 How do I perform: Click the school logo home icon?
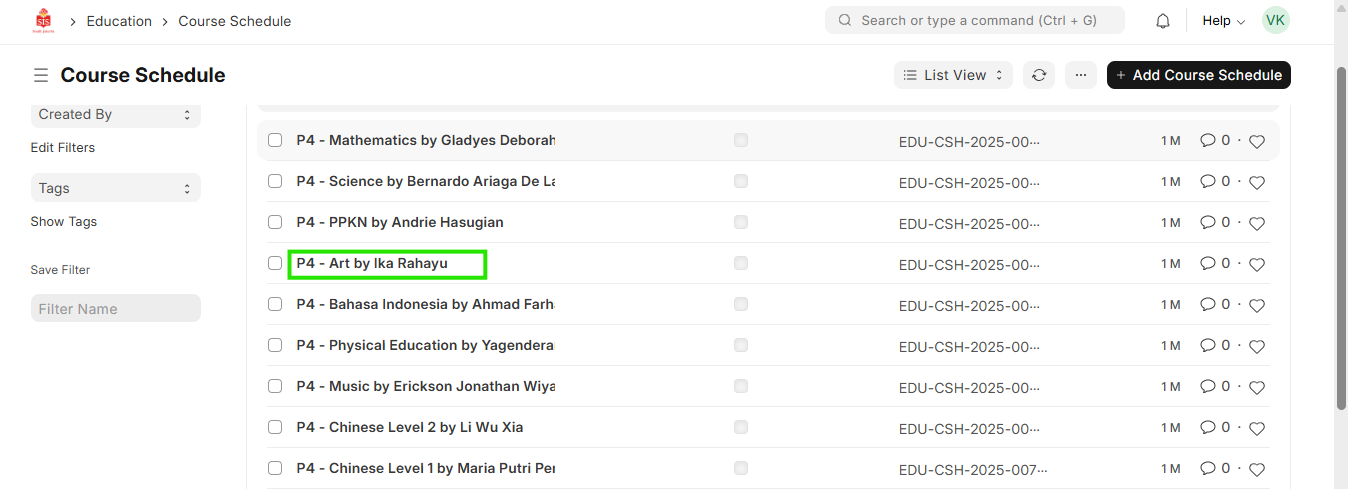[43, 21]
